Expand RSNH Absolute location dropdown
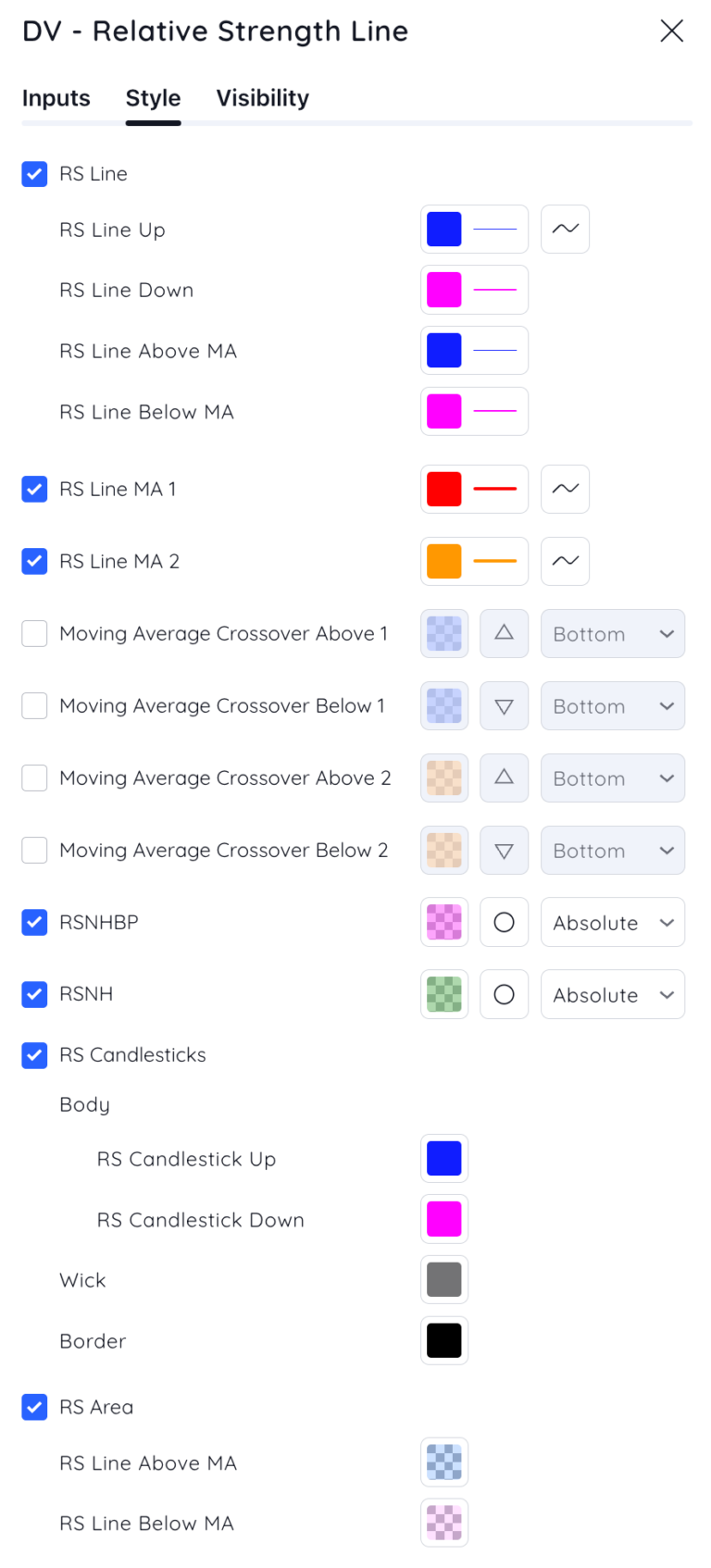 (612, 994)
